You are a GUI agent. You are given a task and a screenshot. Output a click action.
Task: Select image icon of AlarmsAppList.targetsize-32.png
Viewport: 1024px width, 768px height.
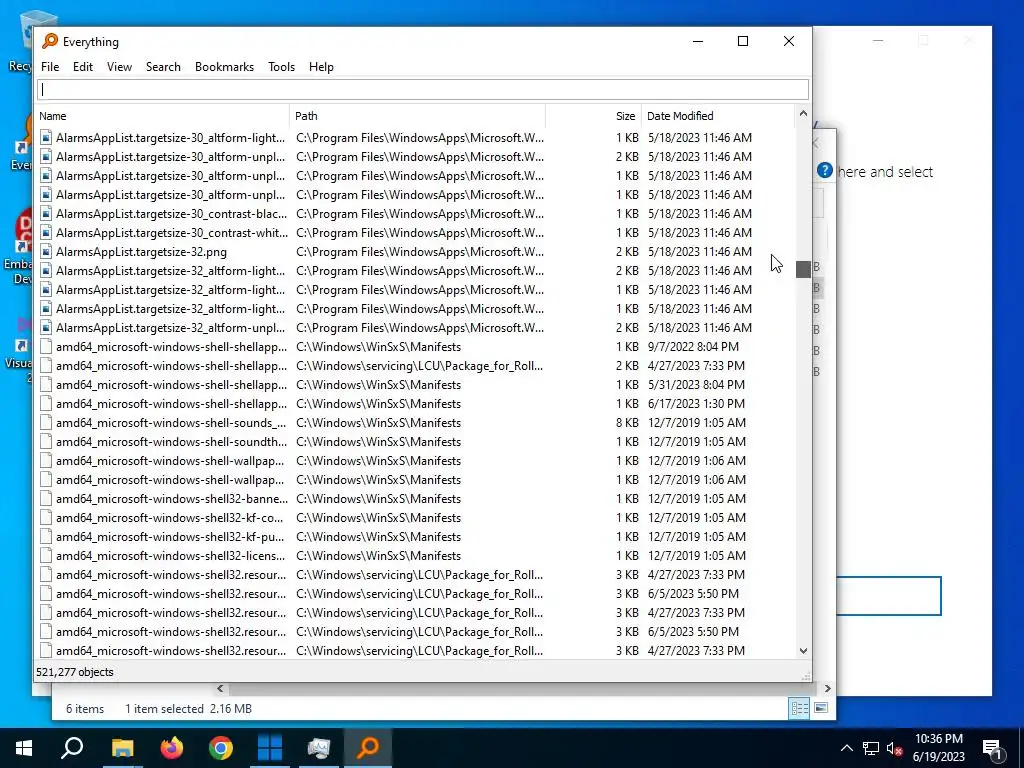coord(46,252)
